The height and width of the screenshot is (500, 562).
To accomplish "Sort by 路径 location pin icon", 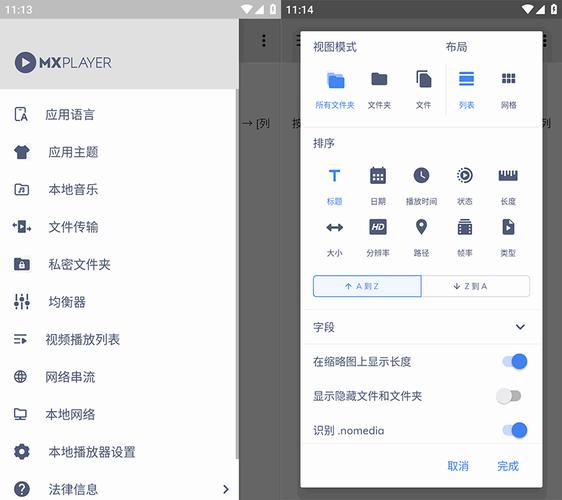I will pos(421,227).
